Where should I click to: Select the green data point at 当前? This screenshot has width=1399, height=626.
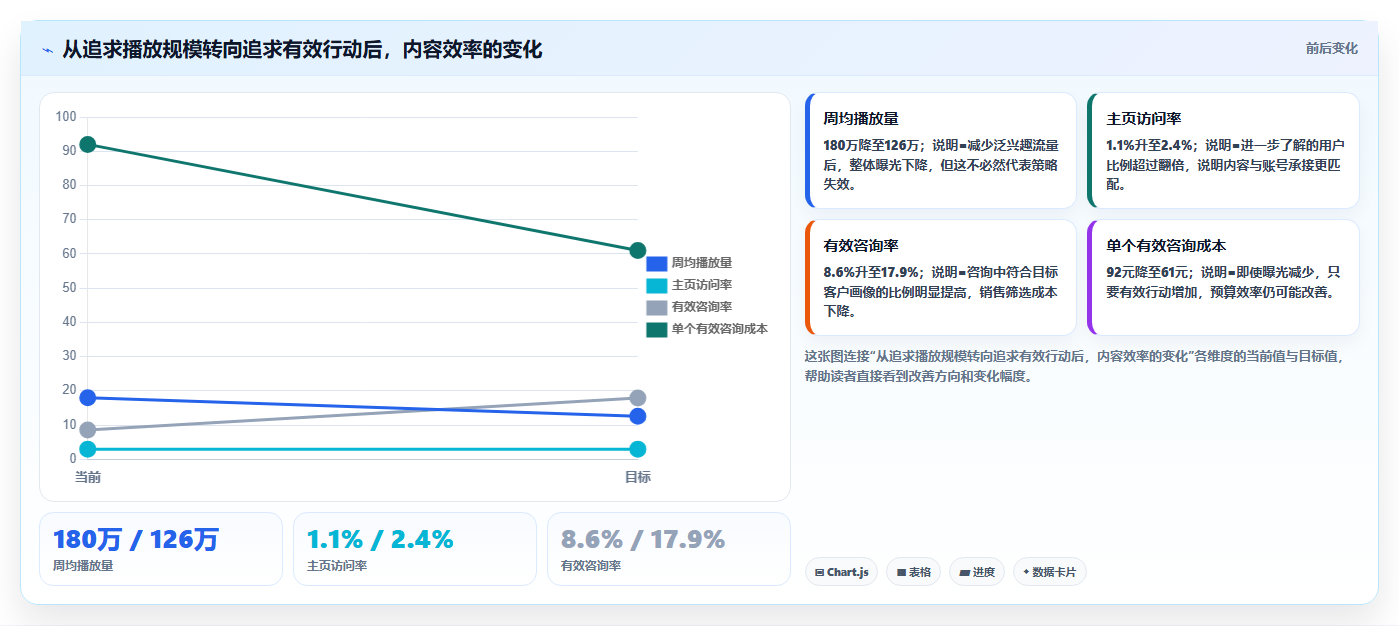[x=88, y=145]
